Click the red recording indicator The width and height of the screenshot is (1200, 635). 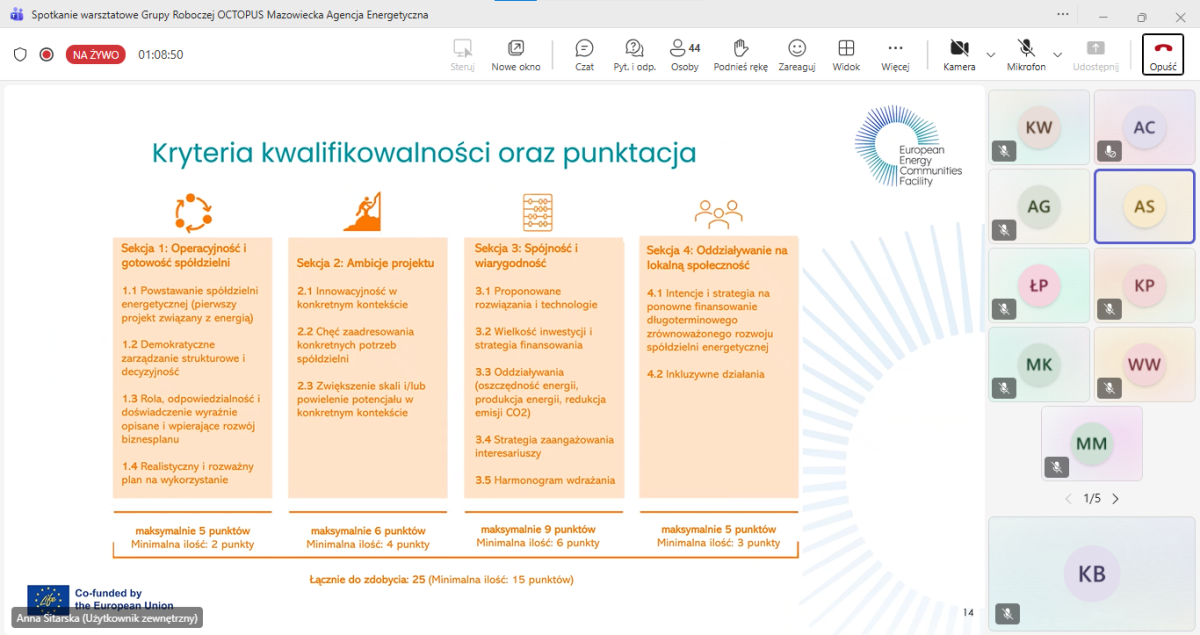tap(46, 55)
